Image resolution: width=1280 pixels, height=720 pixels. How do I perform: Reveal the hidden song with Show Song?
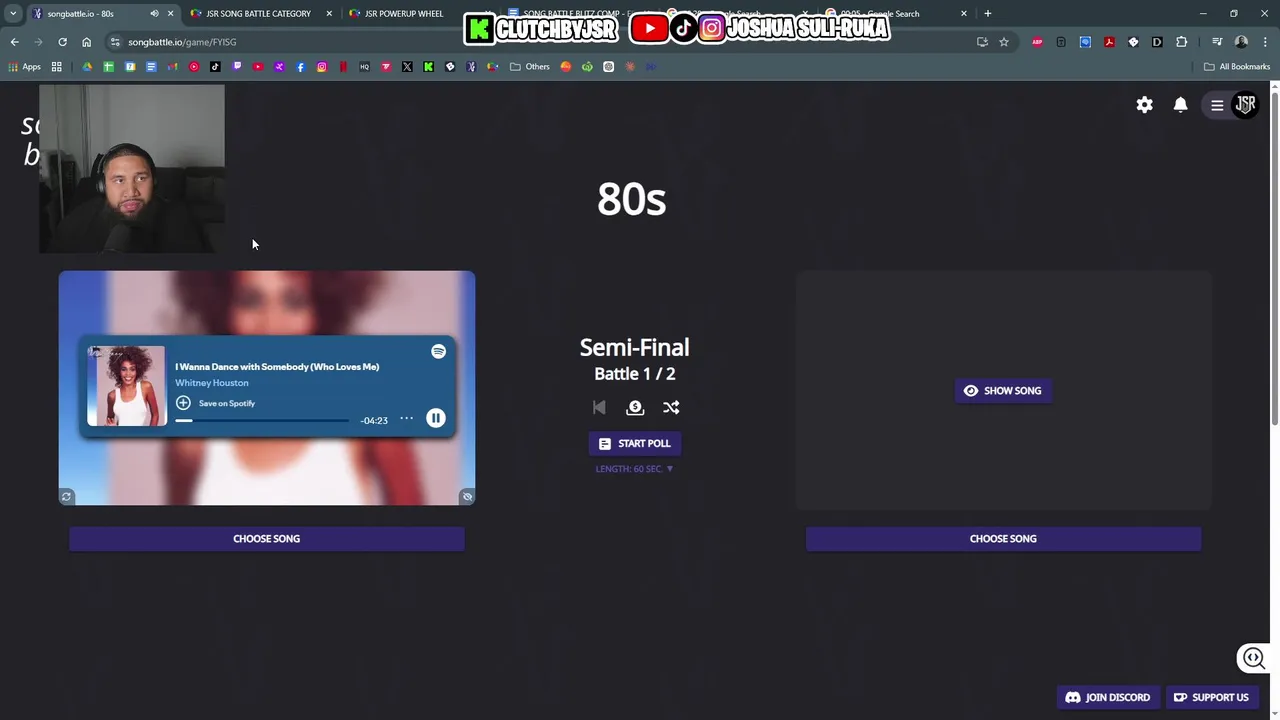point(1003,391)
